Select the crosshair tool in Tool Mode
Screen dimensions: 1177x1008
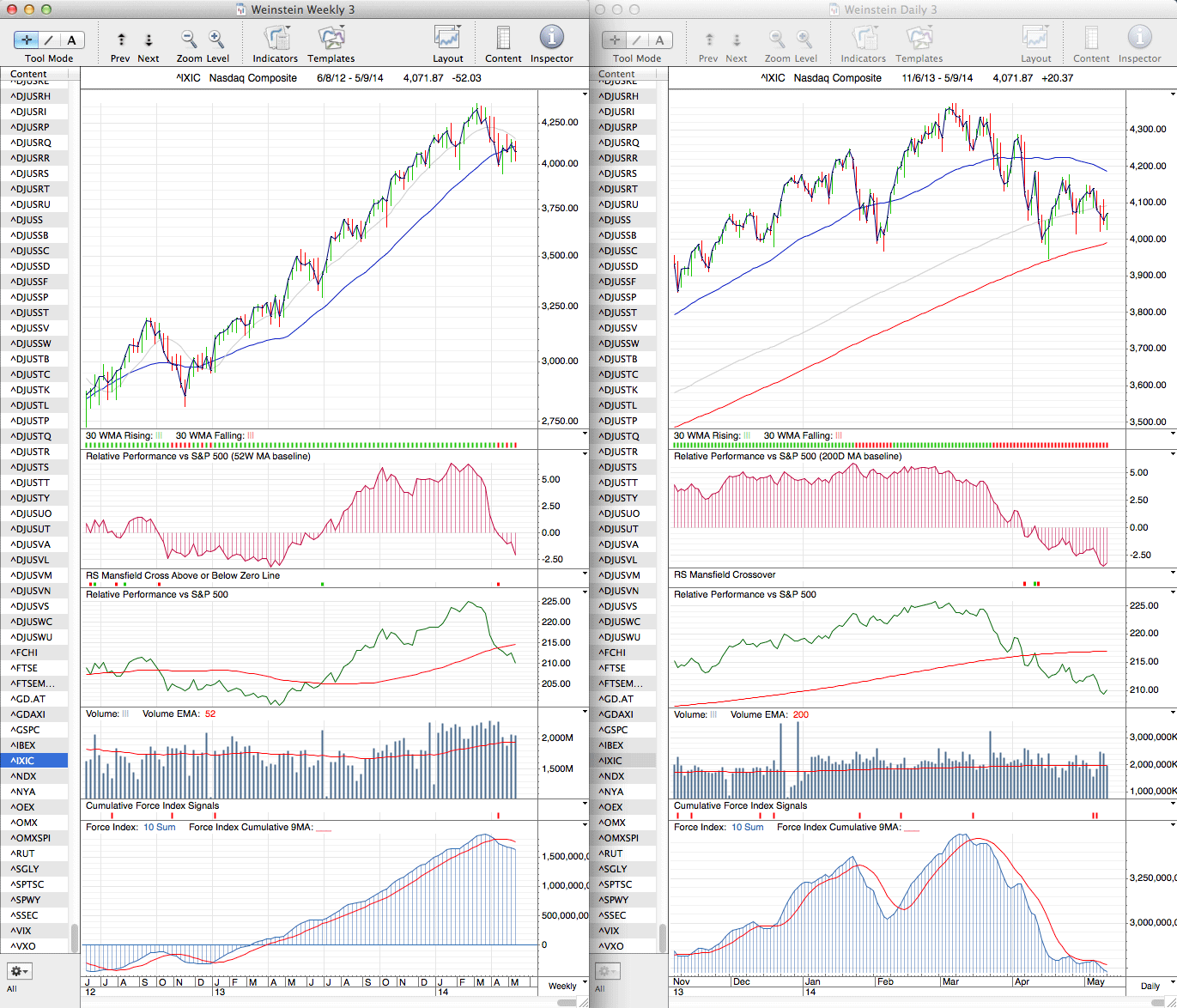[27, 39]
